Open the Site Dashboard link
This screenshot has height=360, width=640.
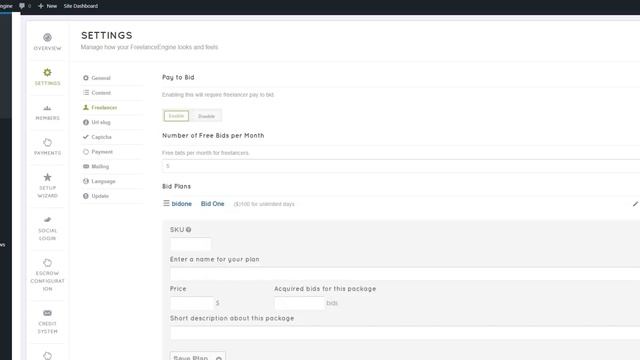(80, 6)
